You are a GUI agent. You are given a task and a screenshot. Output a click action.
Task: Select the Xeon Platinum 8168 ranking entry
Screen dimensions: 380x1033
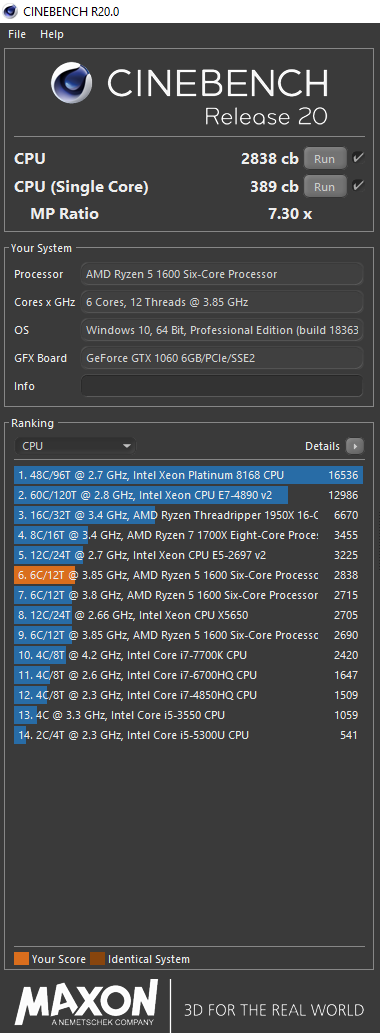click(188, 475)
